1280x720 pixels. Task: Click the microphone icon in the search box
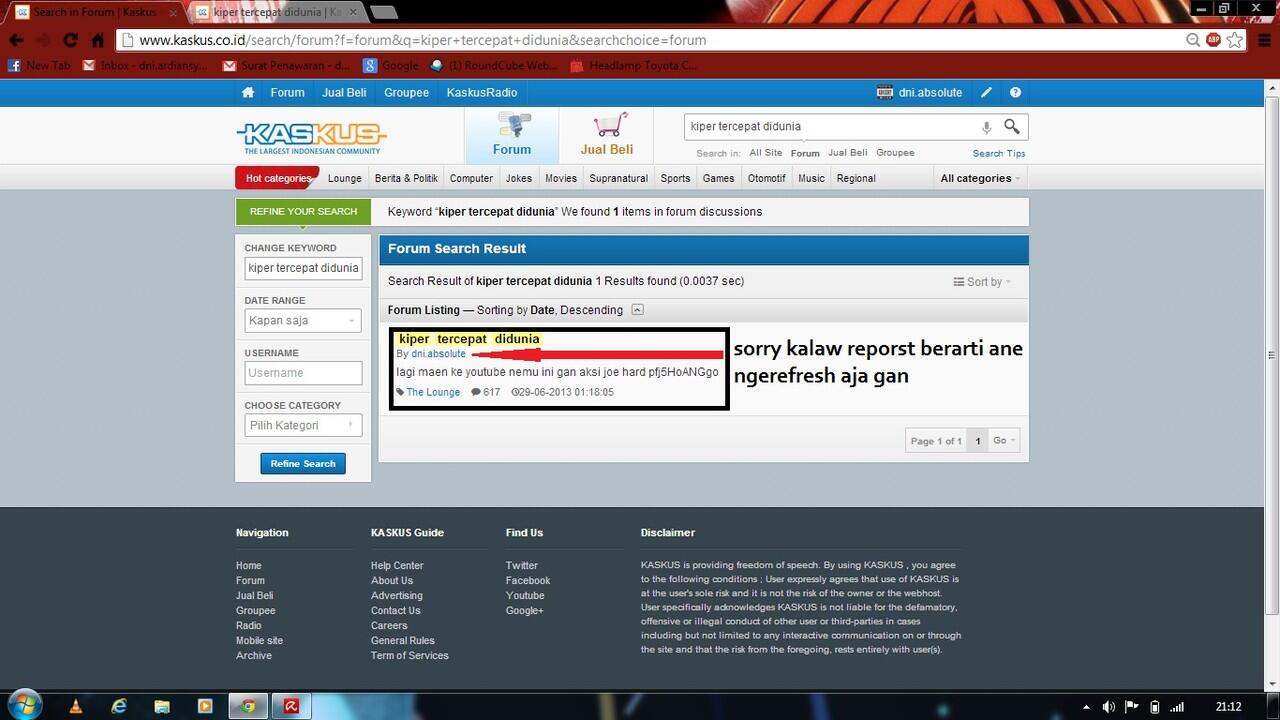click(x=986, y=127)
